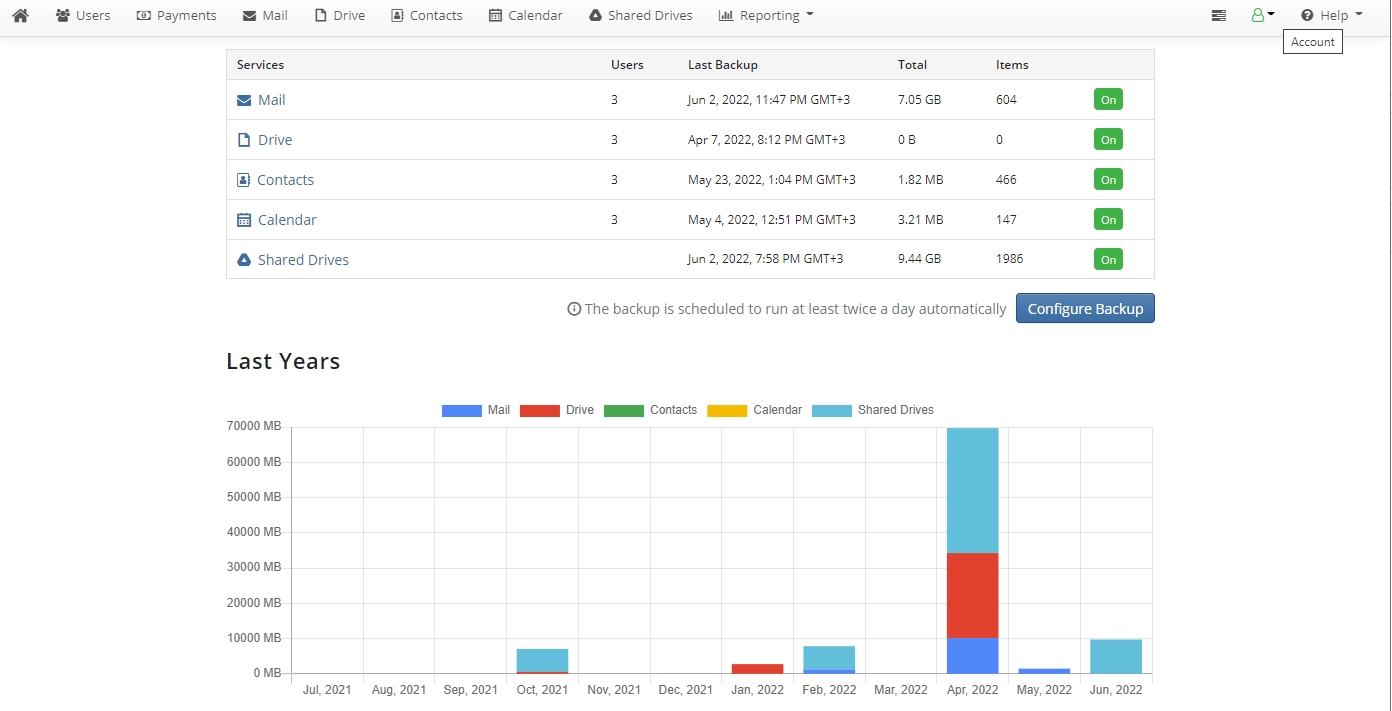Open the Contacts service link

(x=285, y=180)
